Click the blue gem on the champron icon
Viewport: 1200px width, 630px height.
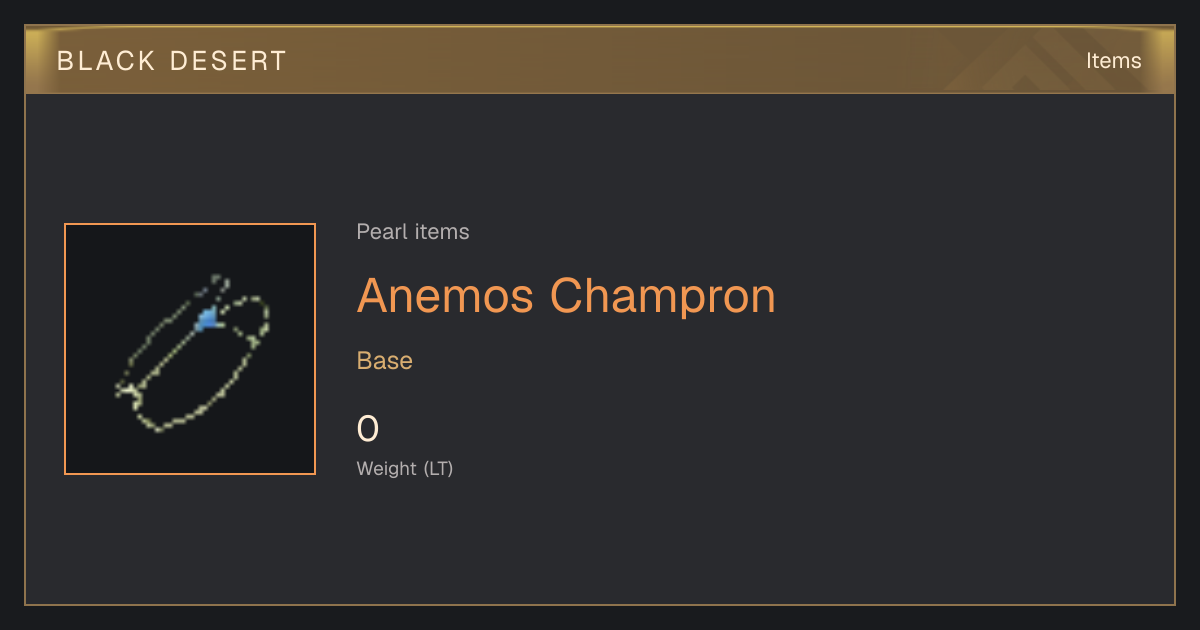(x=207, y=319)
